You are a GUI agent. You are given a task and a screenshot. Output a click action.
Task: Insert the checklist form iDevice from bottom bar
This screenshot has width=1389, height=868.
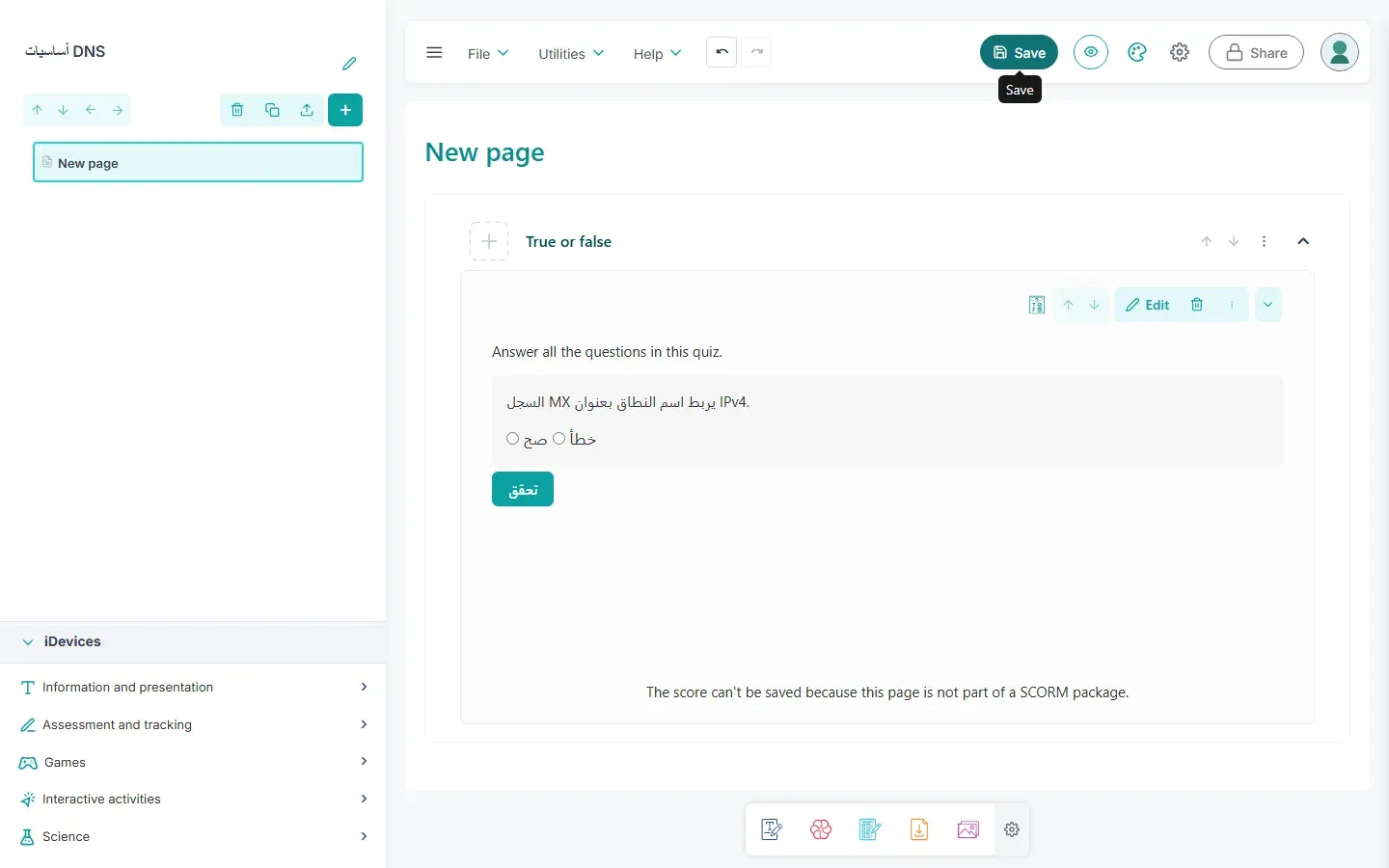[x=870, y=829]
